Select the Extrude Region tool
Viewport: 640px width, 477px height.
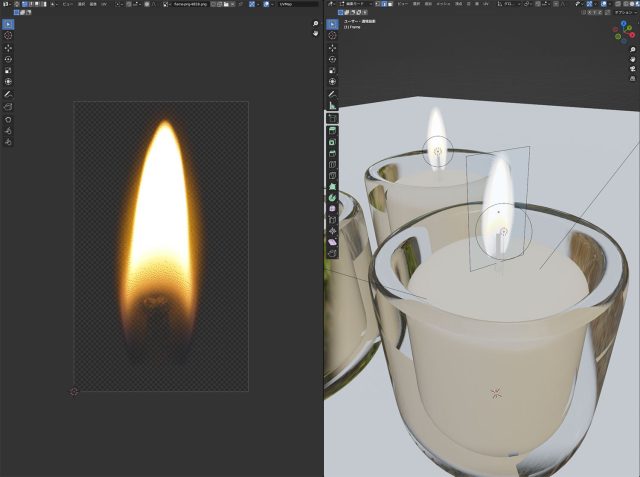(332, 131)
